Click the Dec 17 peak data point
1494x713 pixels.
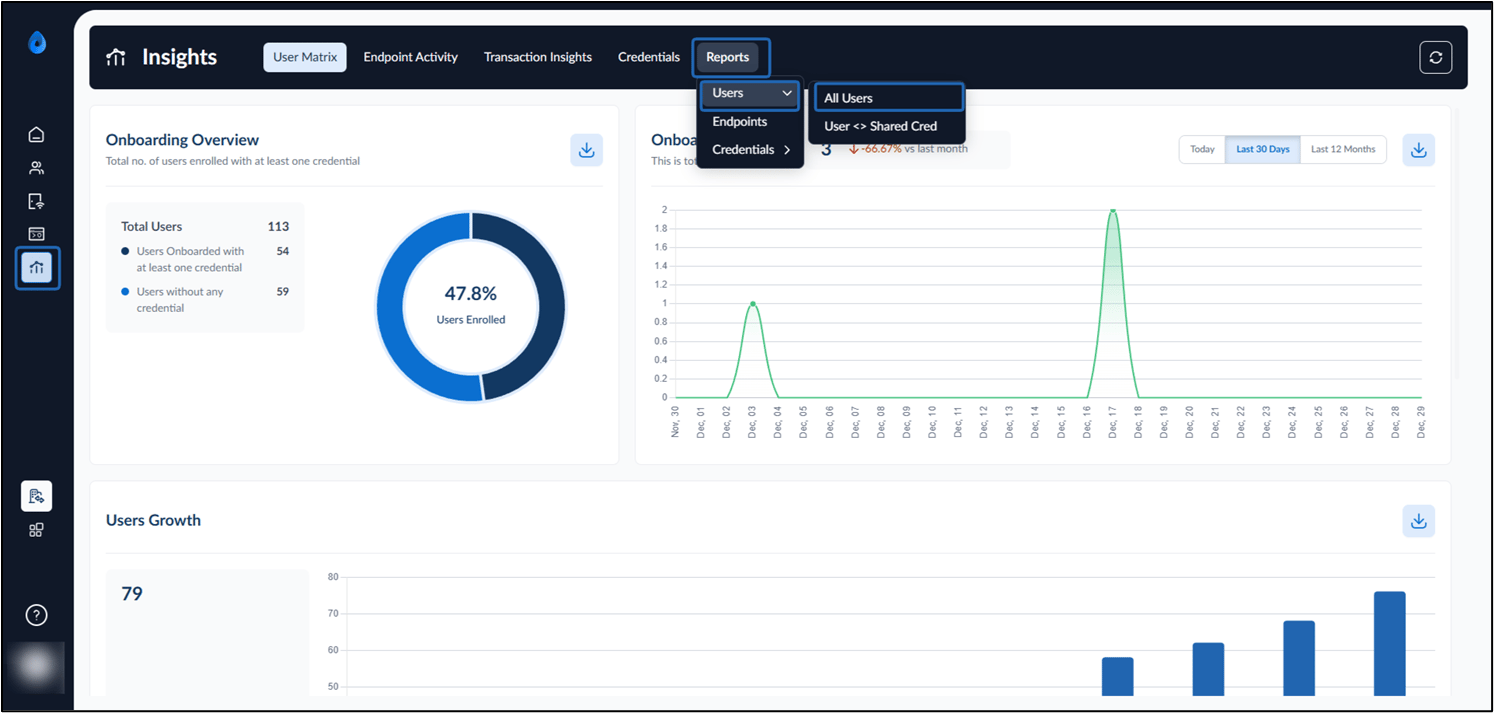coord(1112,210)
